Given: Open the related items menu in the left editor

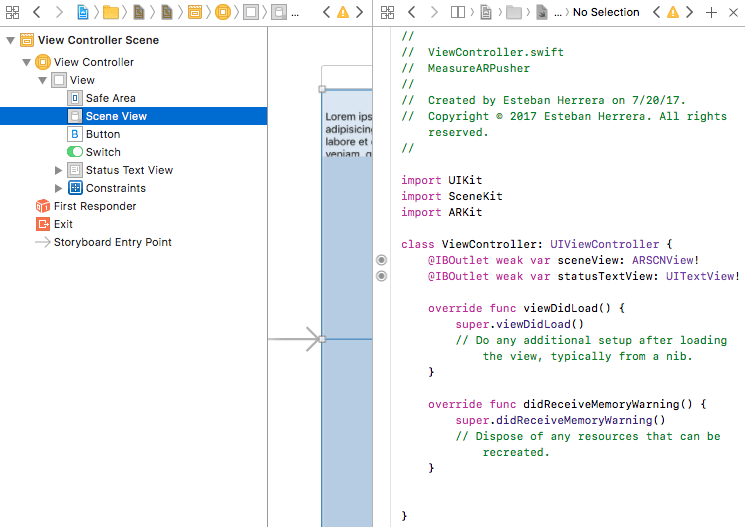Looking at the screenshot, I should (12, 12).
